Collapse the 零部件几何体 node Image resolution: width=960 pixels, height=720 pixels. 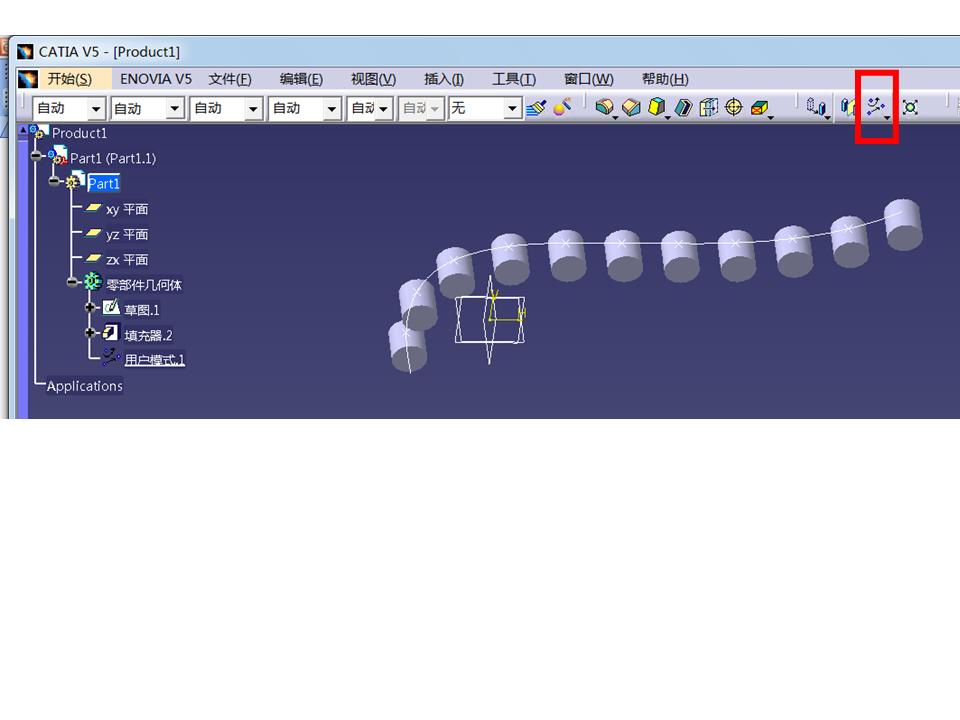pos(72,282)
